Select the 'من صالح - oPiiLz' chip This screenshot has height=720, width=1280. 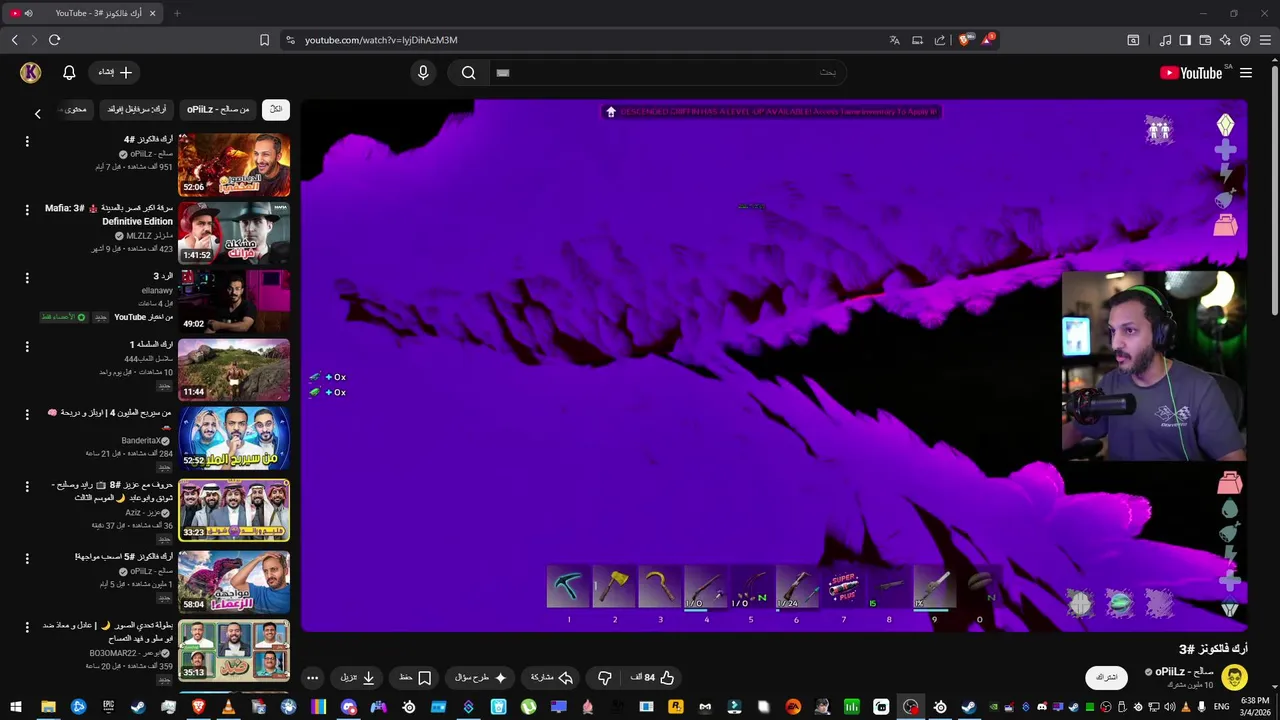click(x=218, y=109)
